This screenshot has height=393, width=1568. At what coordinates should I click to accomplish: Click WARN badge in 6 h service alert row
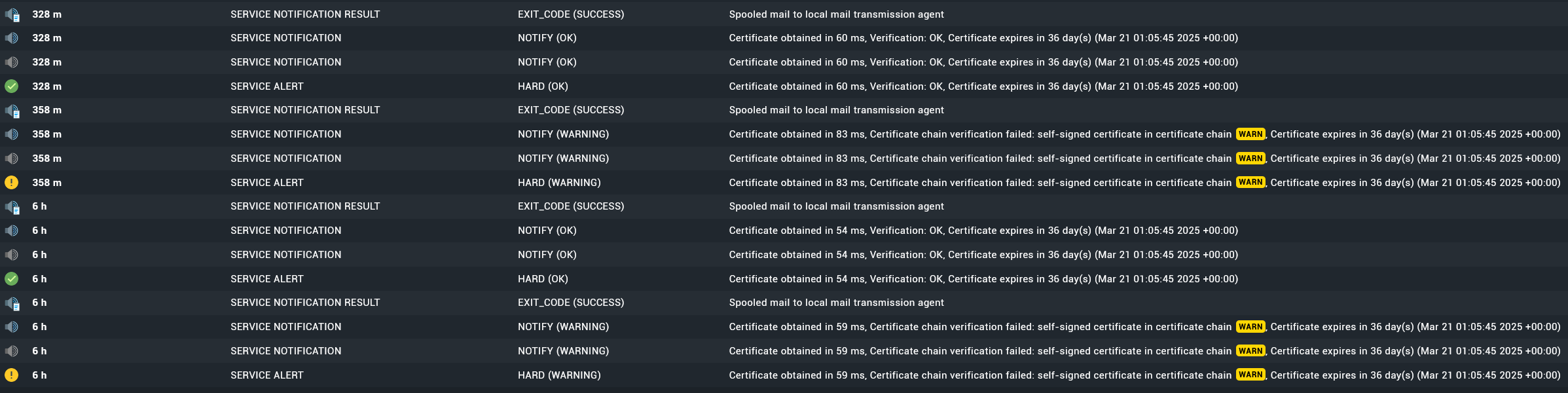coord(1250,375)
